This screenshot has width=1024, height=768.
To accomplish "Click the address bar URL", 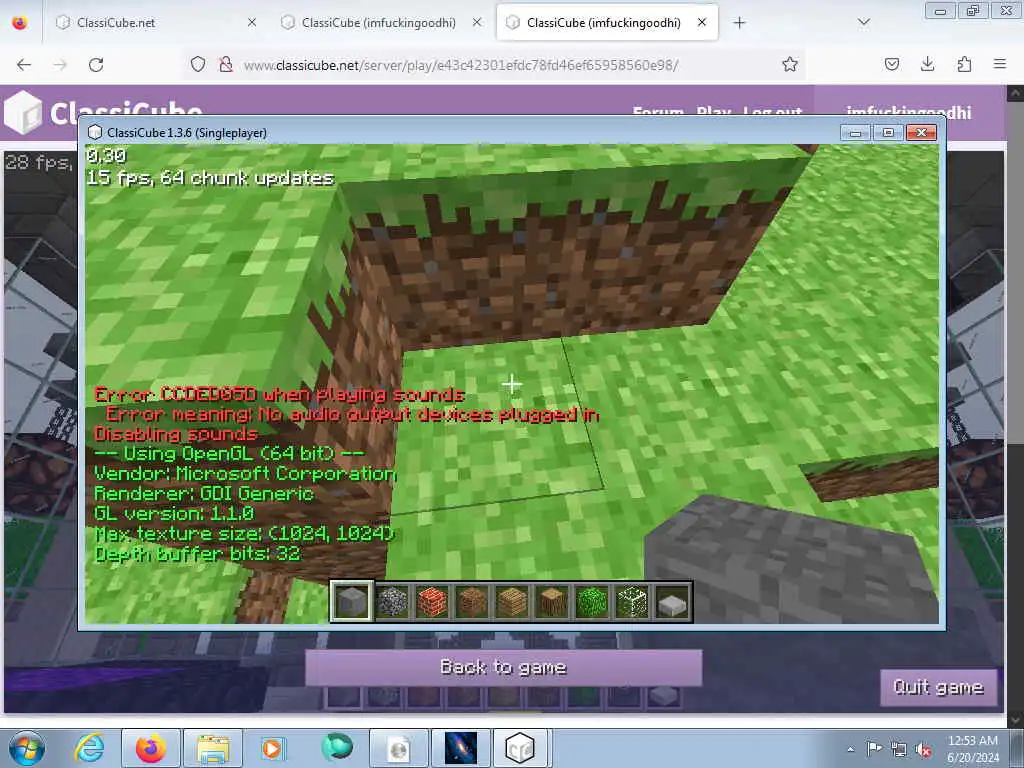I will click(x=461, y=65).
